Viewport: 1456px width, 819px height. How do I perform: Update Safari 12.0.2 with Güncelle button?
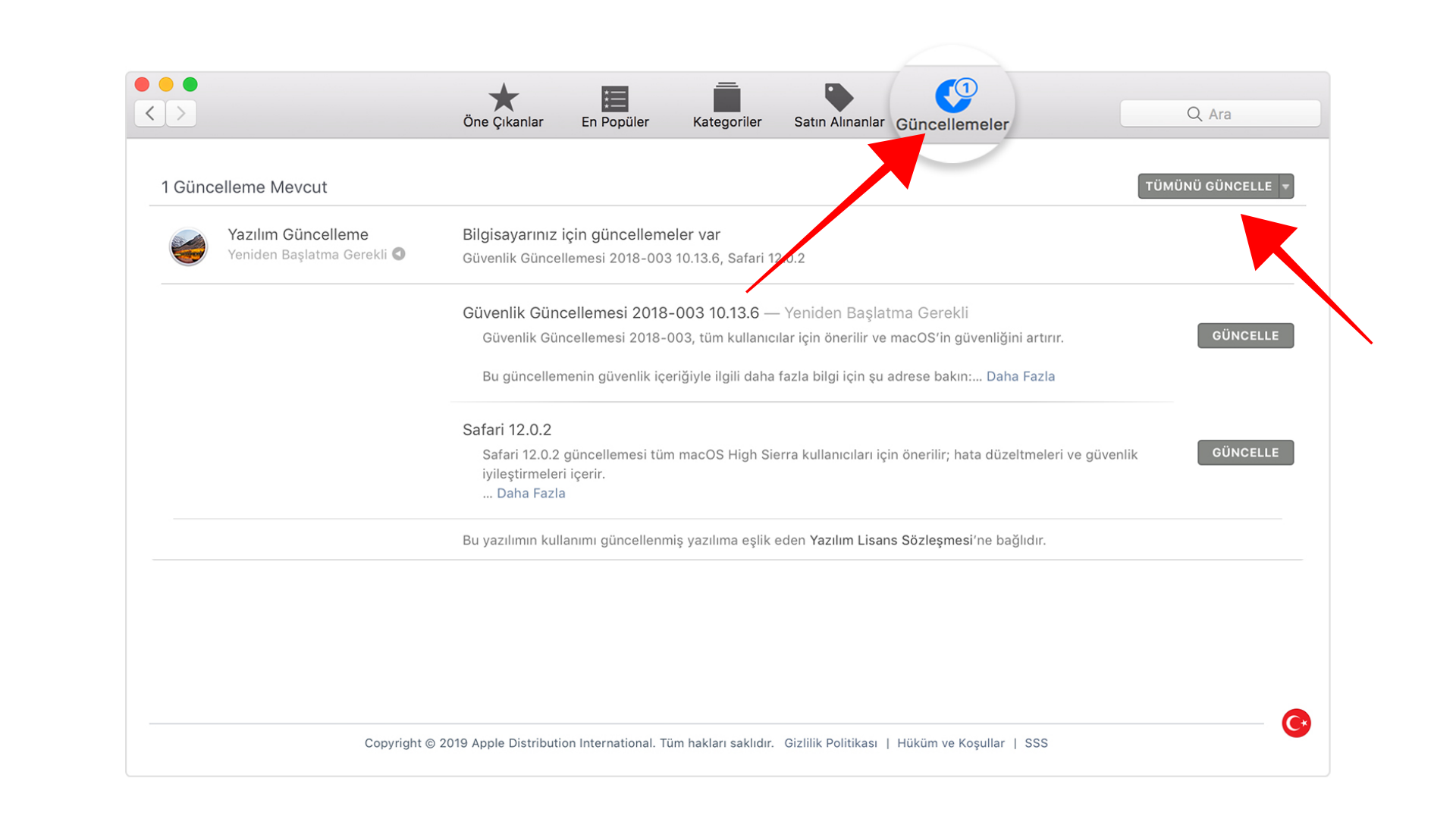point(1245,453)
